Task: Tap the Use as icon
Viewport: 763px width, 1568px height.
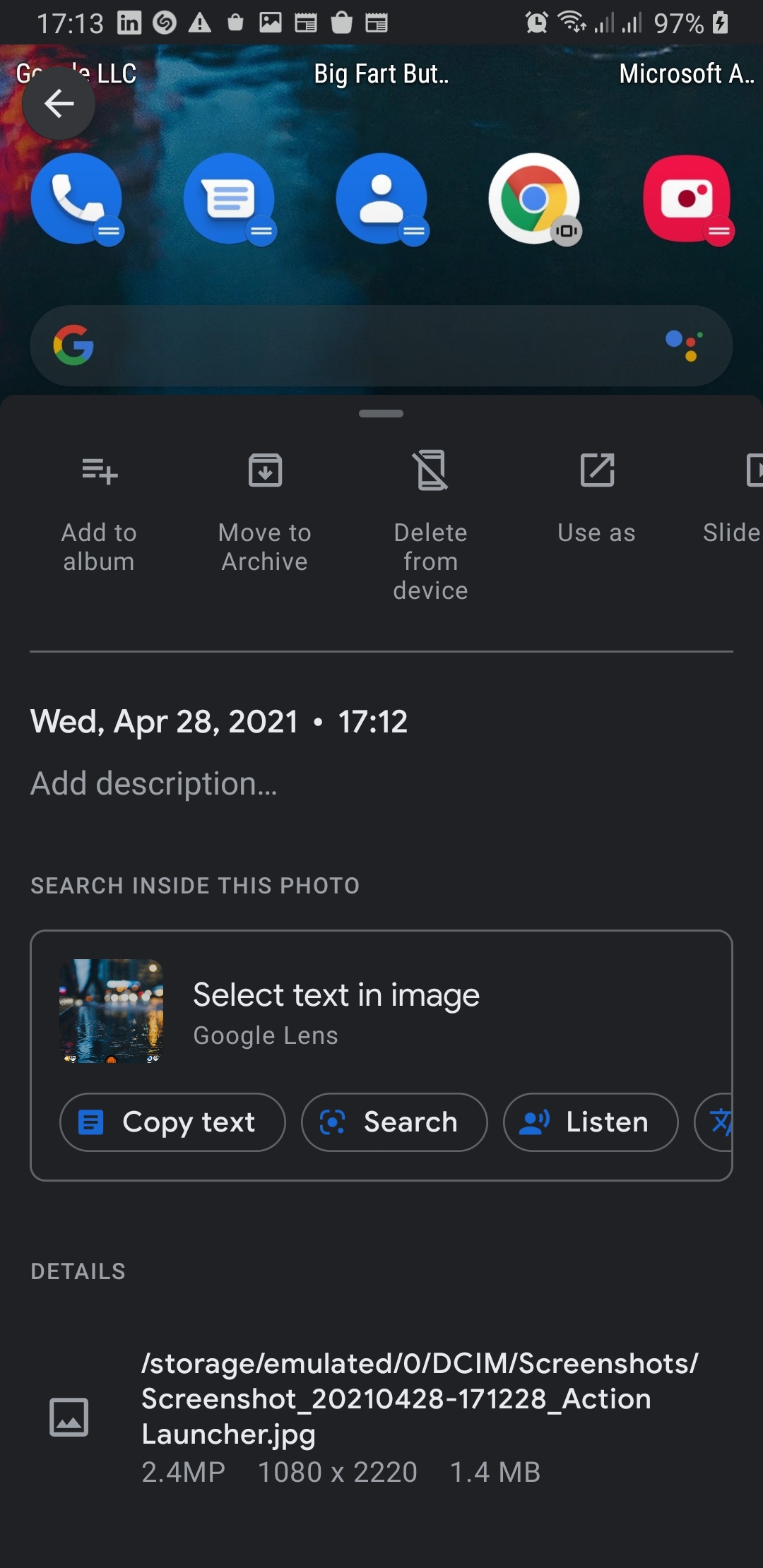Action: pyautogui.click(x=597, y=471)
